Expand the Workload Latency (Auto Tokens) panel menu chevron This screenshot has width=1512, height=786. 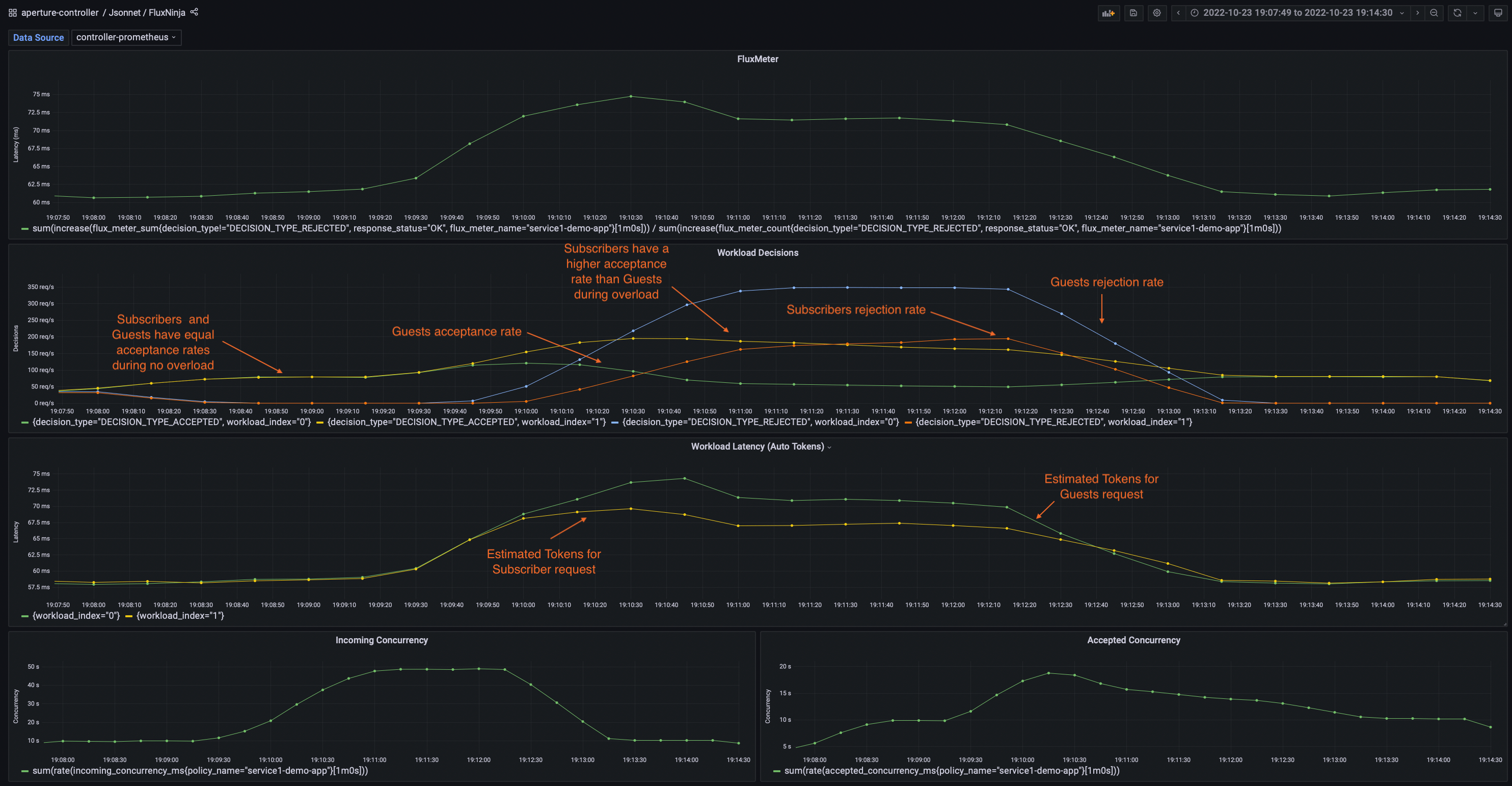click(829, 448)
